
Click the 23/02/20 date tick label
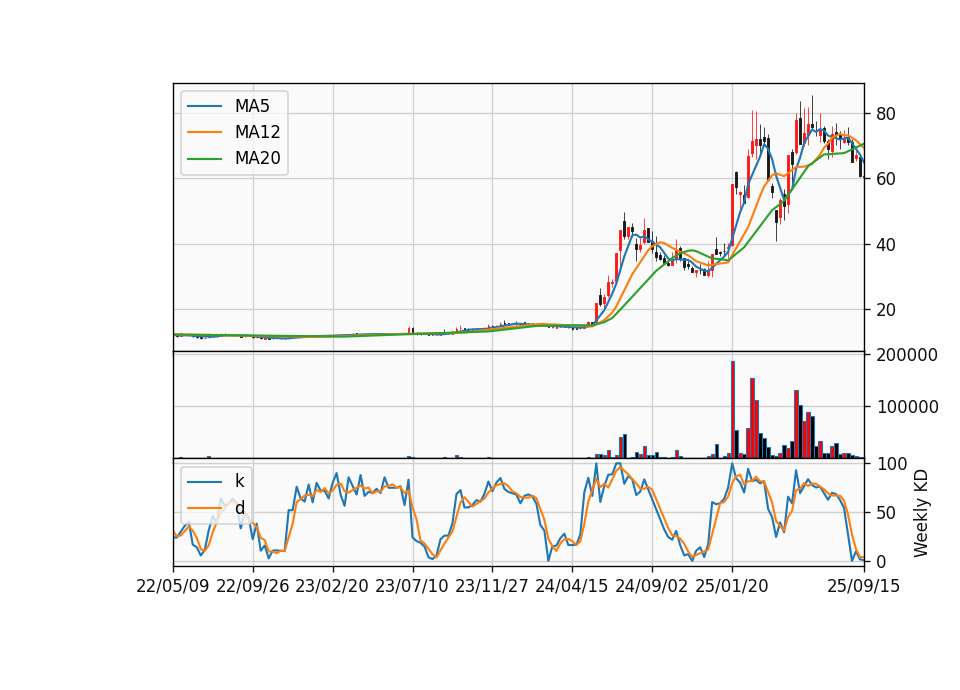click(332, 586)
